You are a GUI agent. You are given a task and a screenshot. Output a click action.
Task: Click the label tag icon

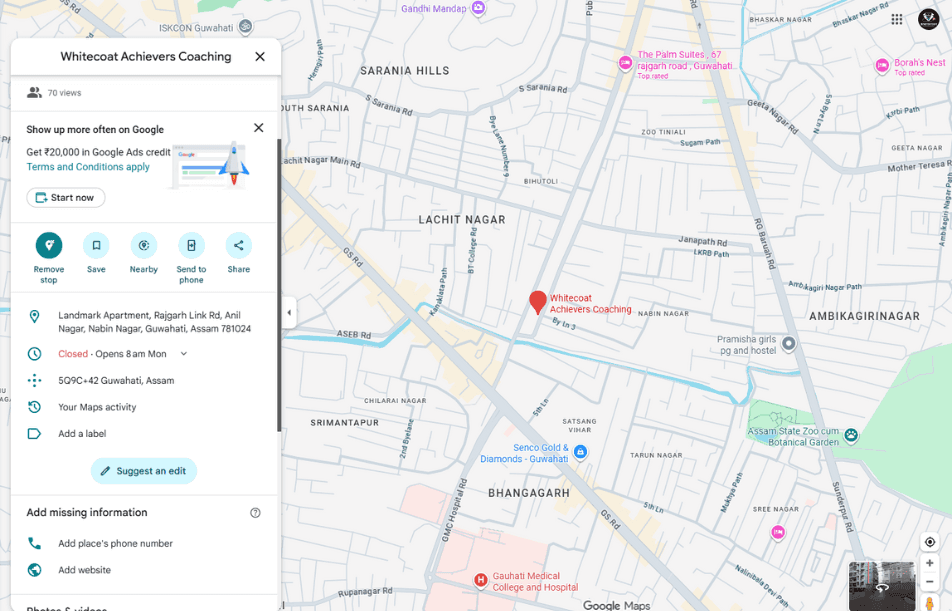click(x=35, y=434)
